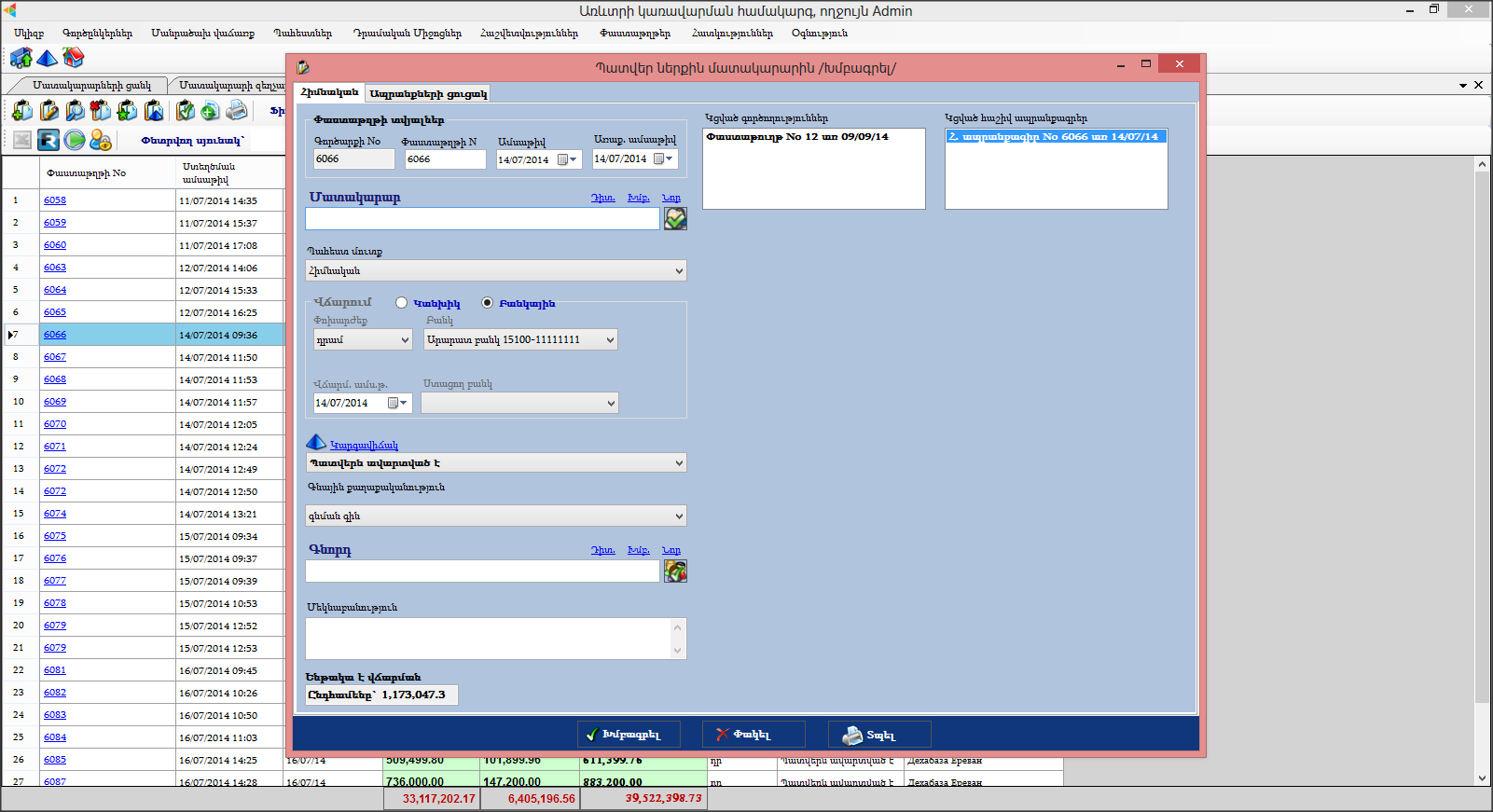Select the Բանկային payment radio button
Viewport: 1493px width, 812px height.
click(487, 303)
